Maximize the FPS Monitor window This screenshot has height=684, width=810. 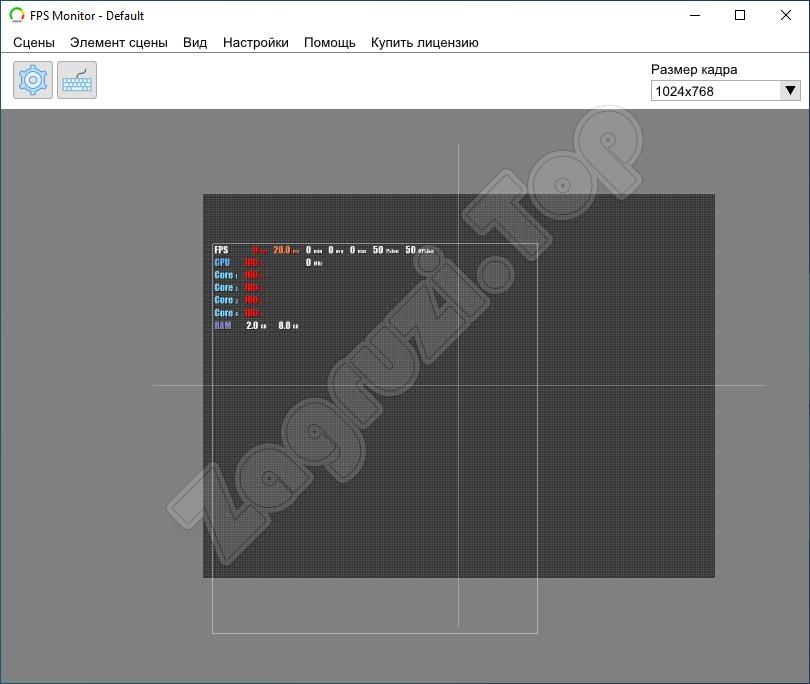pos(740,15)
